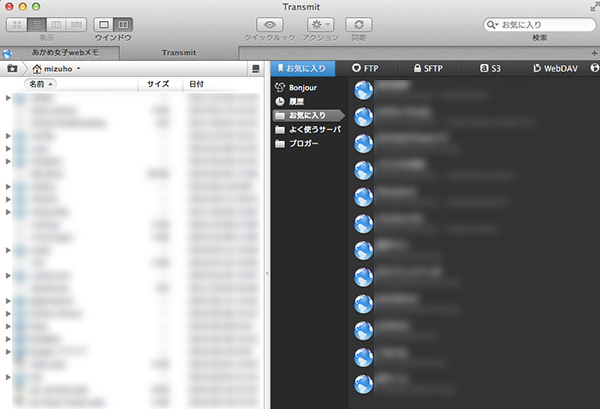Open Quick Look eye icon
The image size is (600, 409).
click(270, 25)
